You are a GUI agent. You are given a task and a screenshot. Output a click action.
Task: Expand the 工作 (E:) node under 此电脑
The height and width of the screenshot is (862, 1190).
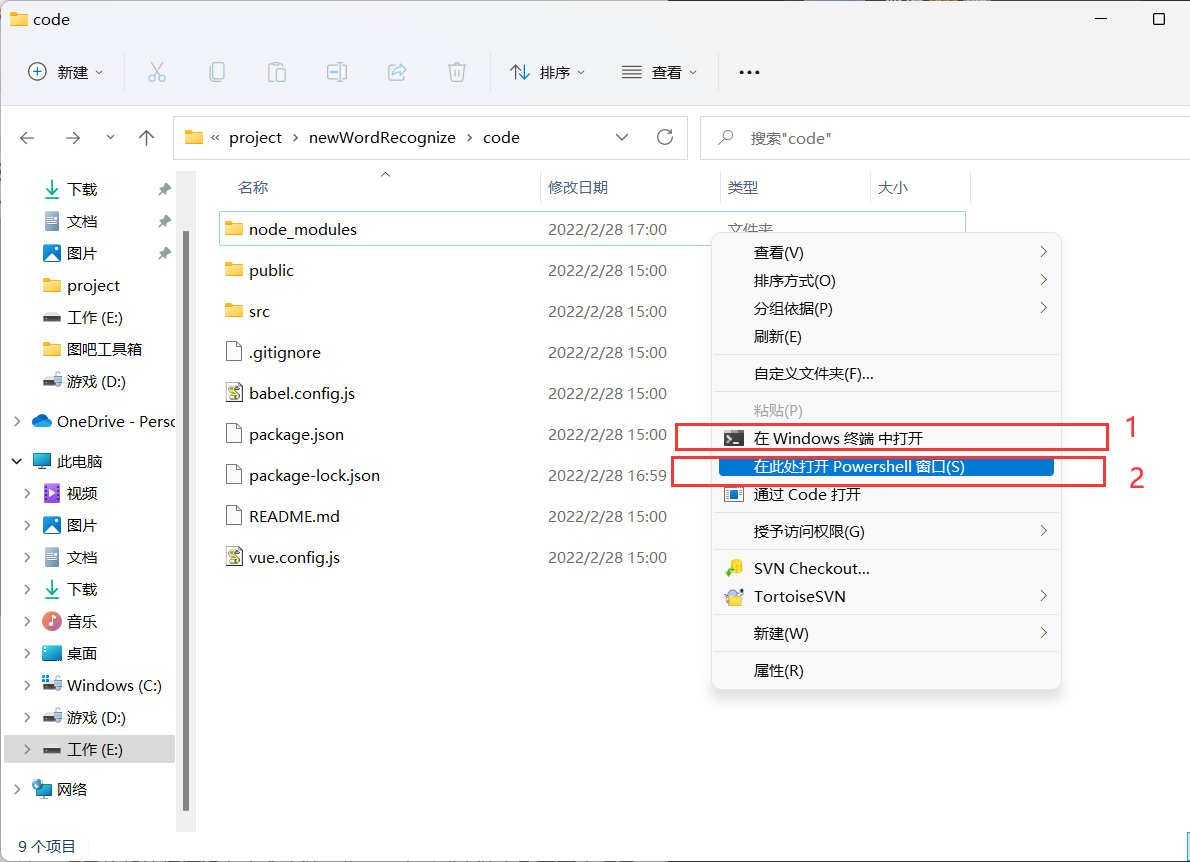pyautogui.click(x=27, y=749)
